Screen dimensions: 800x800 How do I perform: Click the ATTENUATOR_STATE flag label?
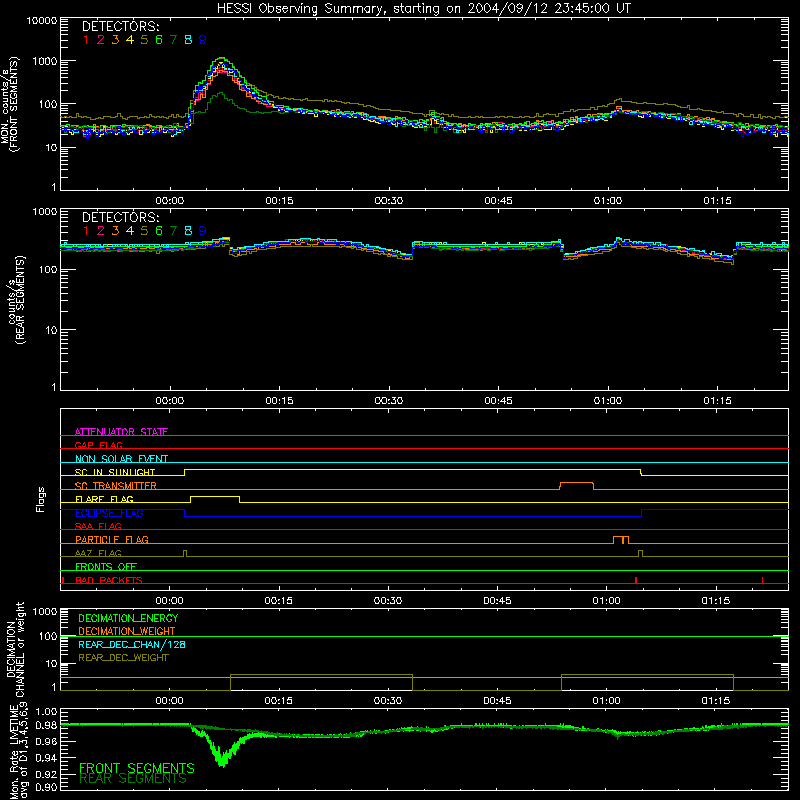click(121, 432)
